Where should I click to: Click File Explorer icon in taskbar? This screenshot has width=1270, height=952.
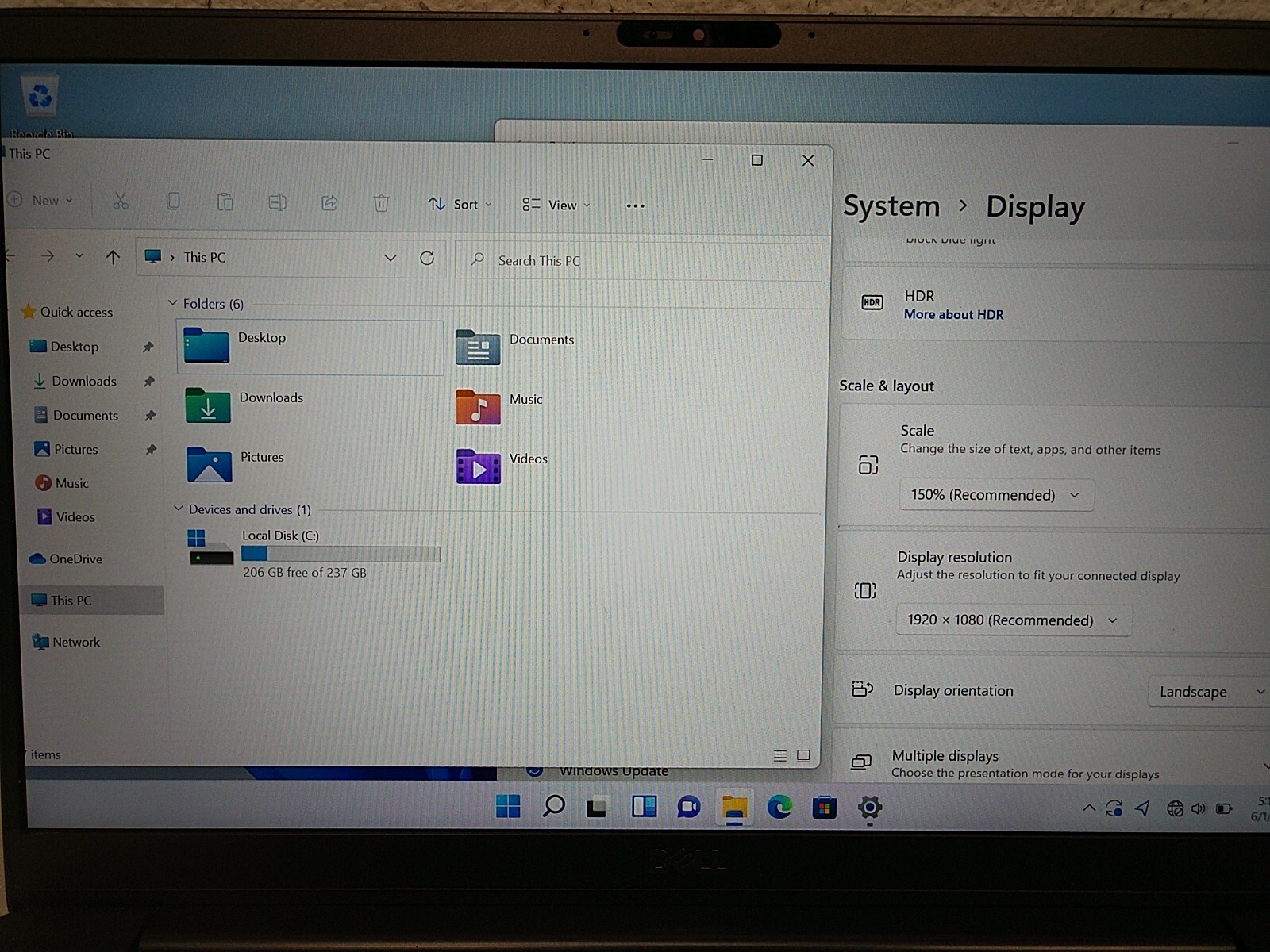(734, 808)
